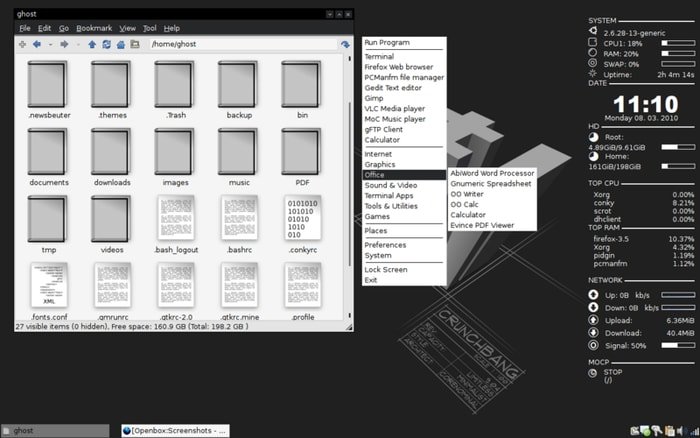Click the new tab plus icon

tap(22, 44)
